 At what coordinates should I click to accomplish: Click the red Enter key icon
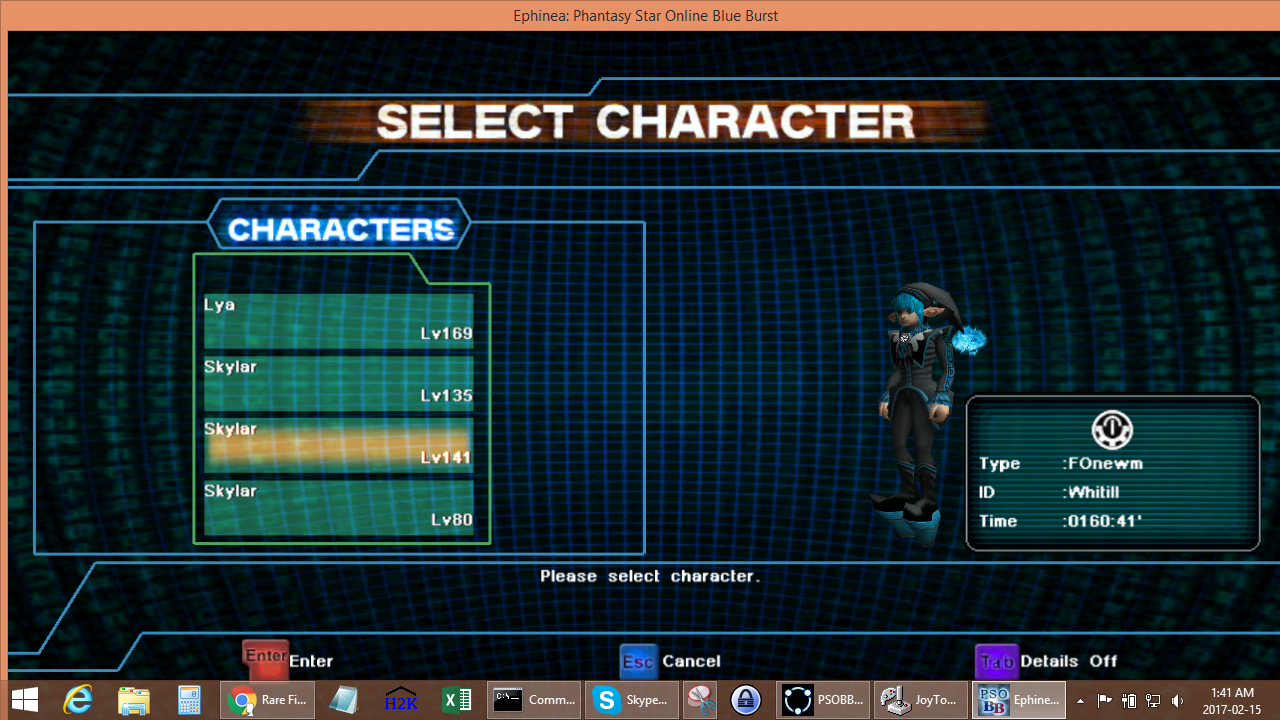(266, 659)
